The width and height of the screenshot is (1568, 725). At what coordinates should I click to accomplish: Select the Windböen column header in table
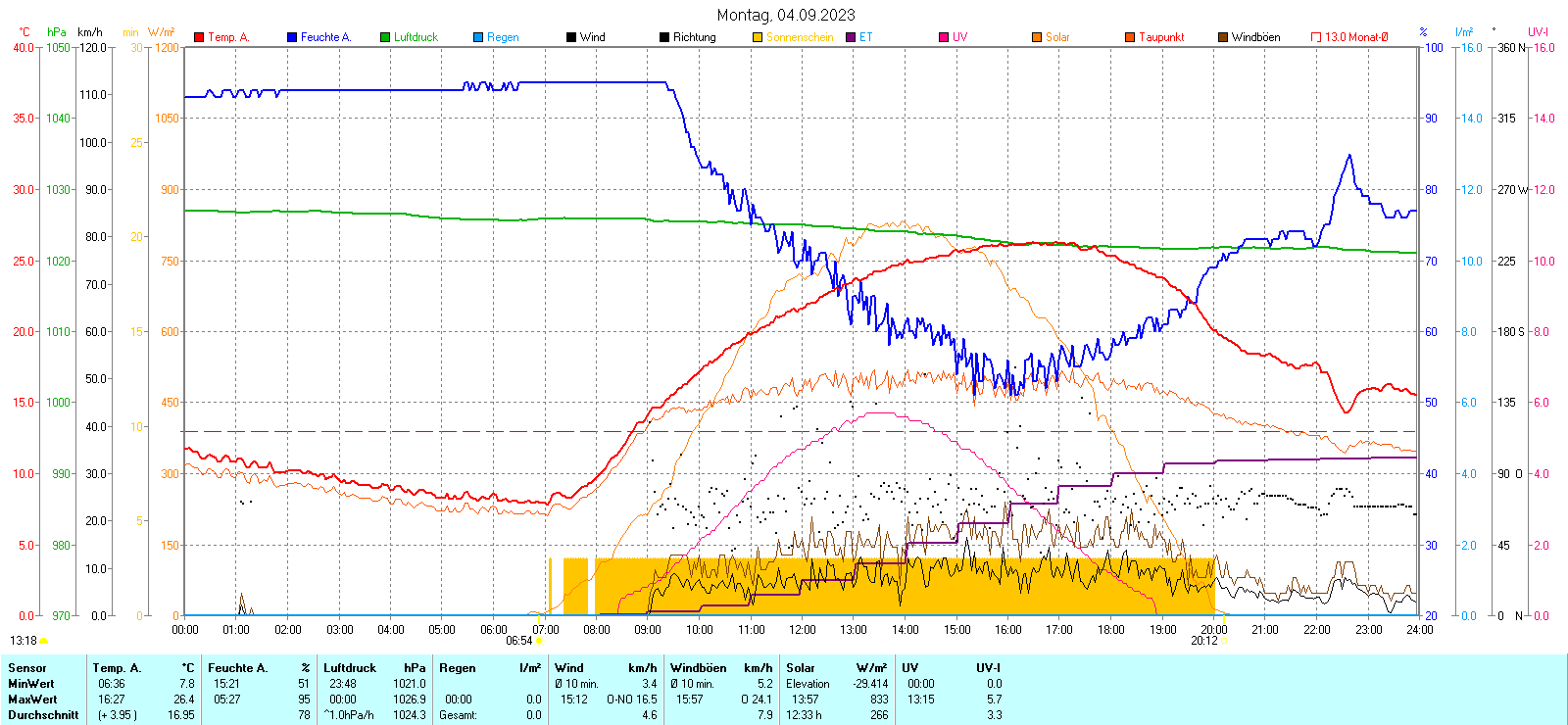[x=698, y=668]
